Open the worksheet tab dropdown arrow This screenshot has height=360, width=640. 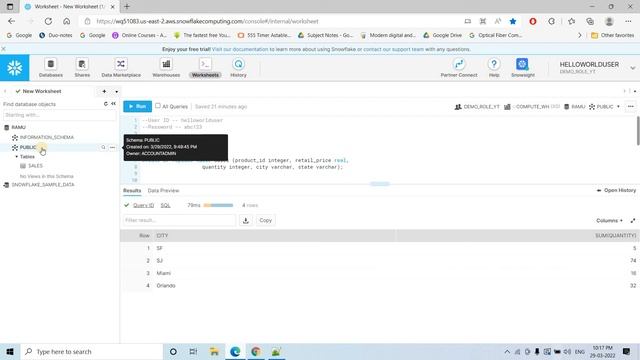pyautogui.click(x=116, y=92)
